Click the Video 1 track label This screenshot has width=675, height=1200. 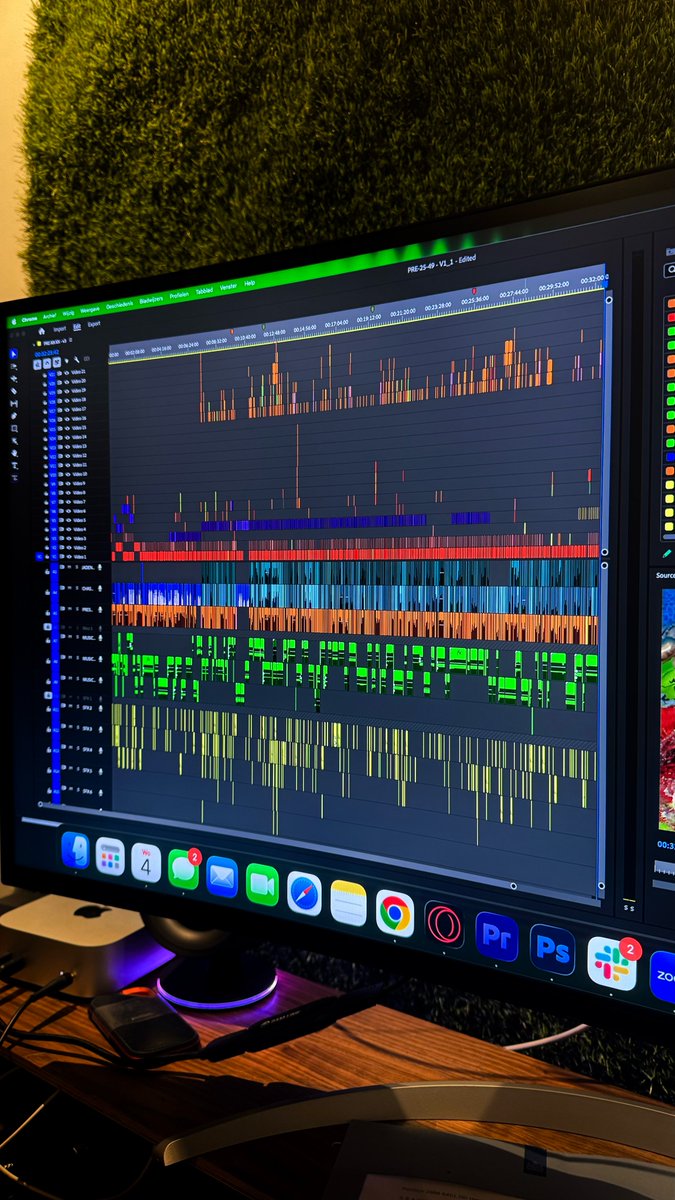coord(80,557)
